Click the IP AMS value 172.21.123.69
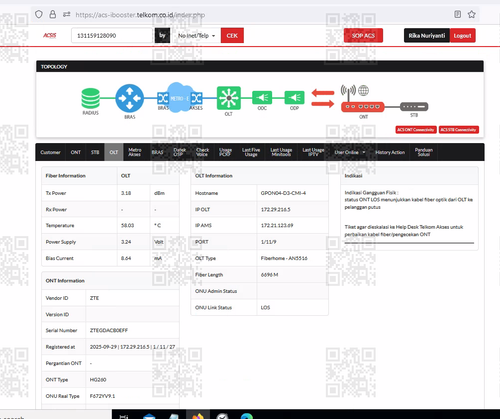This screenshot has width=500, height=419. pyautogui.click(x=277, y=226)
